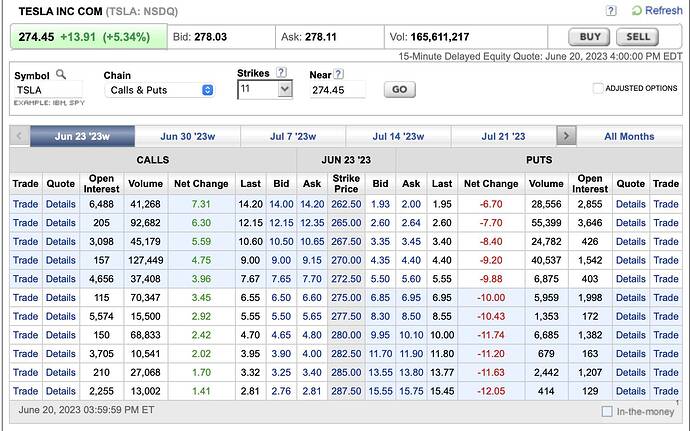Click the Refresh icon at top right
Screen dimensions: 690x431
(636, 10)
